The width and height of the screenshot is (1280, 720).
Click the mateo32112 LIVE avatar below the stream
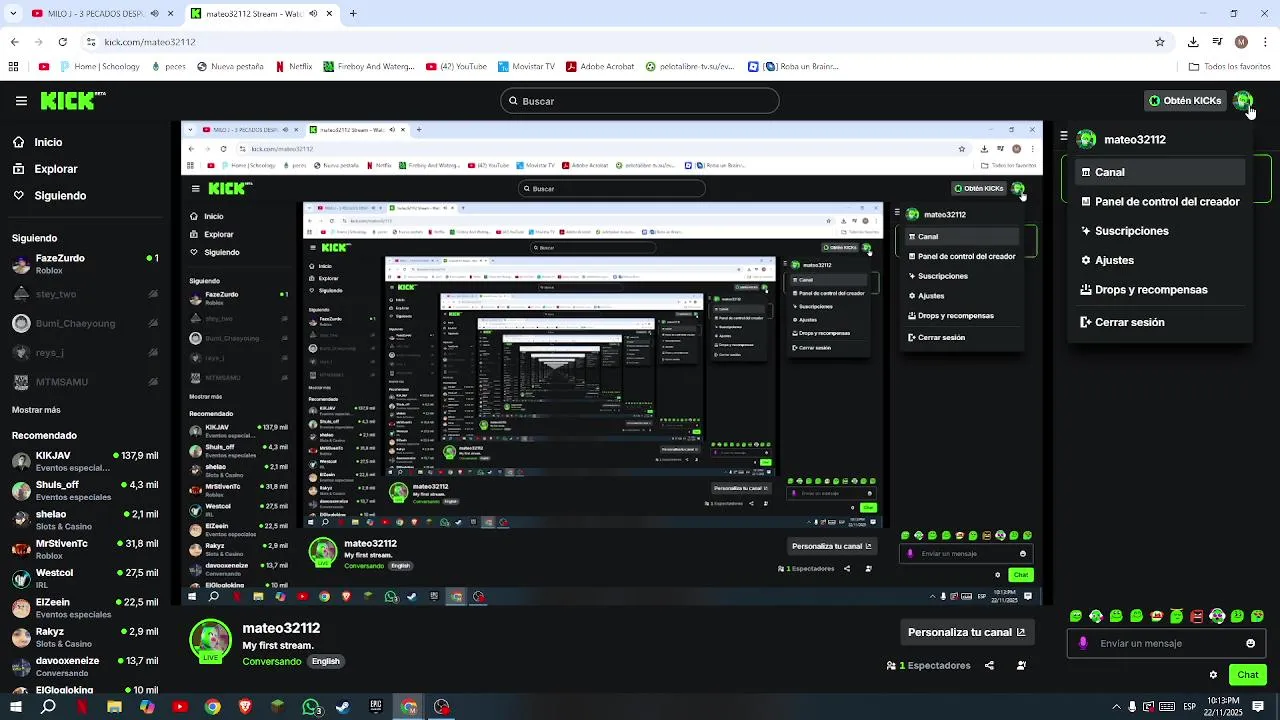click(210, 641)
